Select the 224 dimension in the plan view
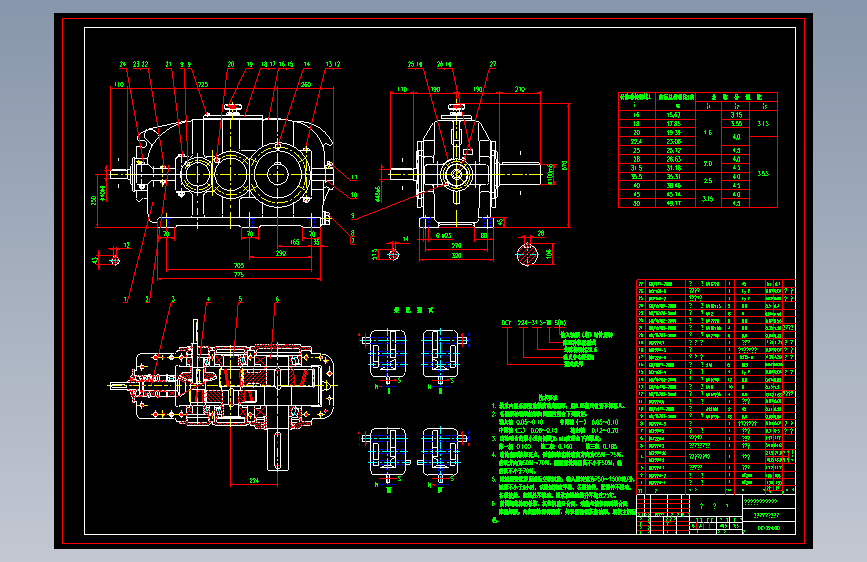867x562 pixels. coord(254,480)
